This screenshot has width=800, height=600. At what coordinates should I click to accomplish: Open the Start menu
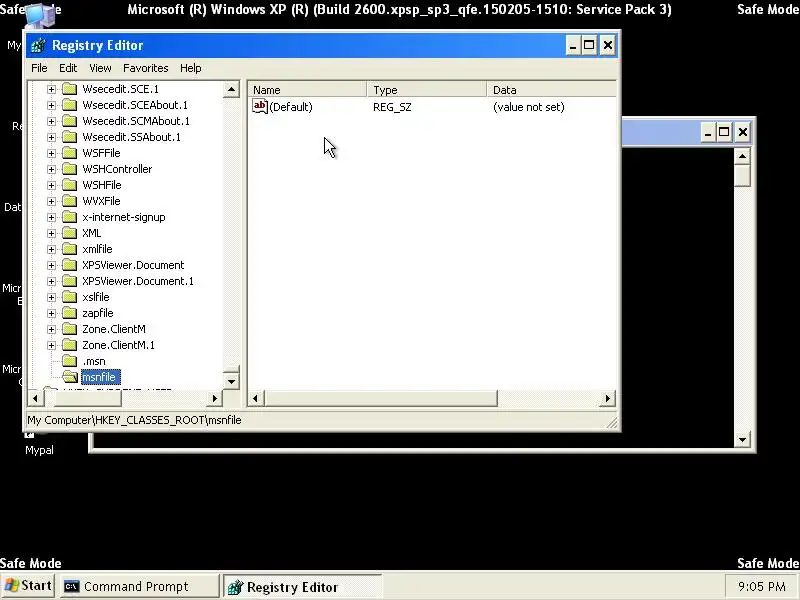pos(29,586)
